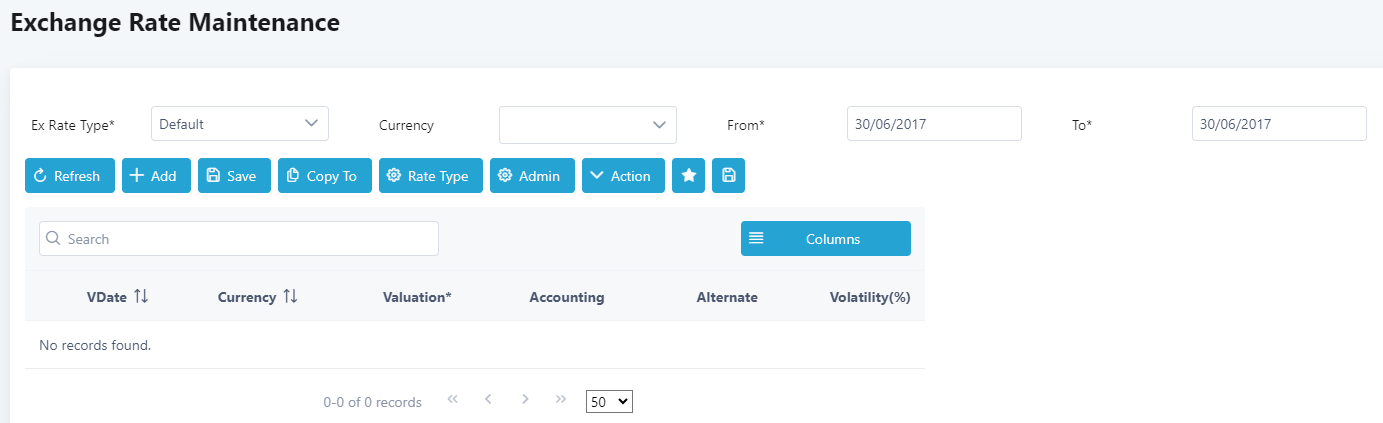
Task: Open the Rate Type settings
Action: (x=431, y=176)
